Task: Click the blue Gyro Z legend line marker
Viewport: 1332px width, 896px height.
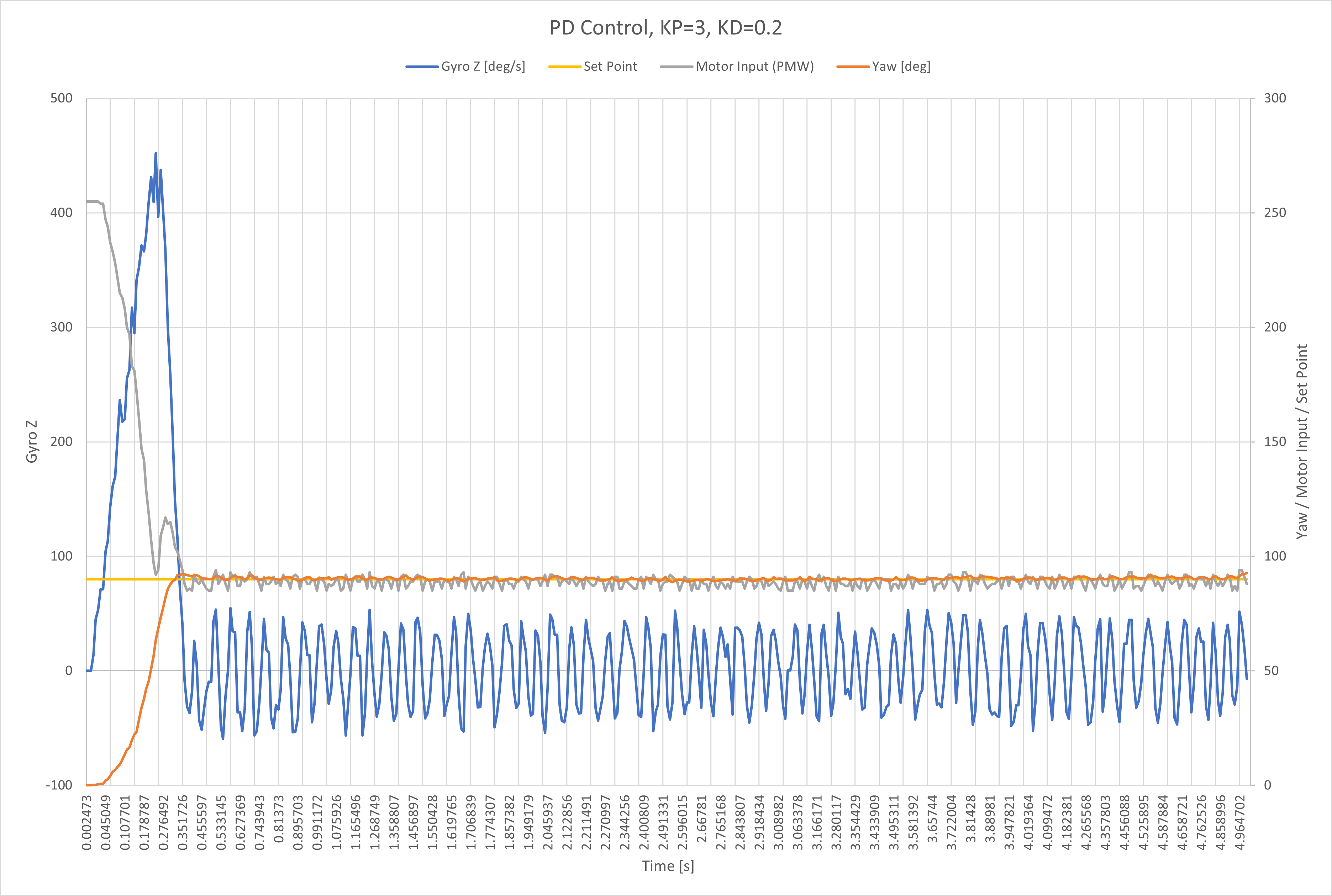Action: point(422,67)
